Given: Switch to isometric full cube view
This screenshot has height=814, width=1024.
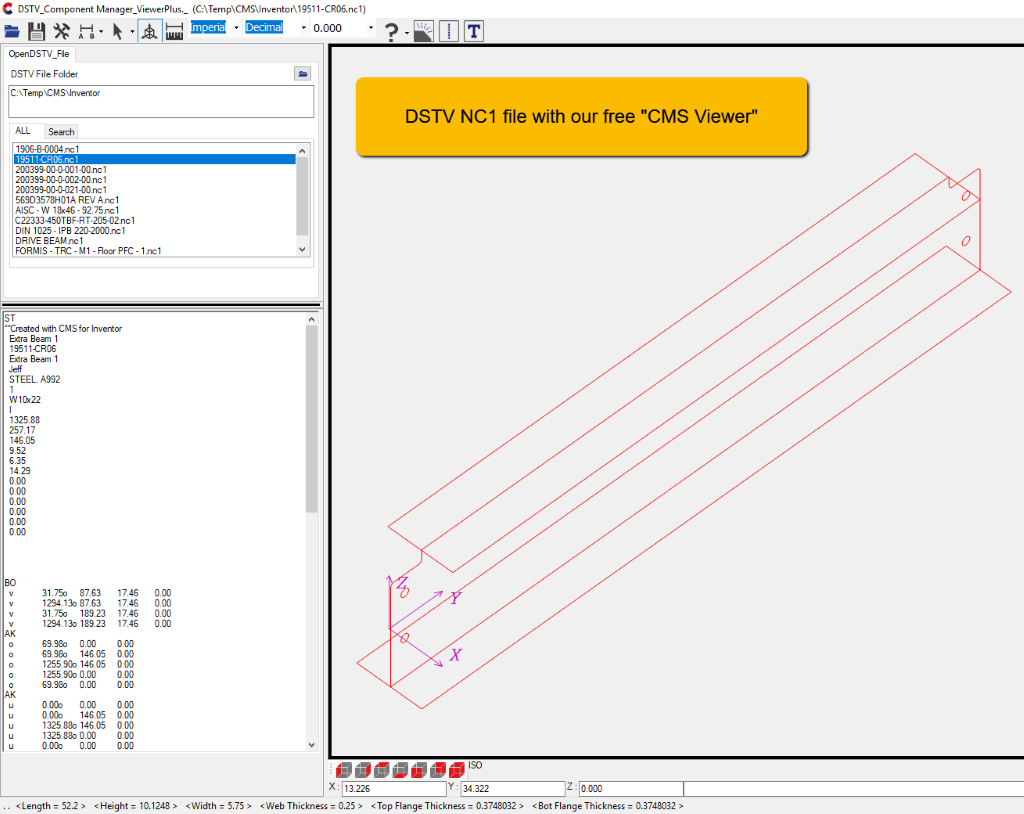Looking at the screenshot, I should 457,770.
